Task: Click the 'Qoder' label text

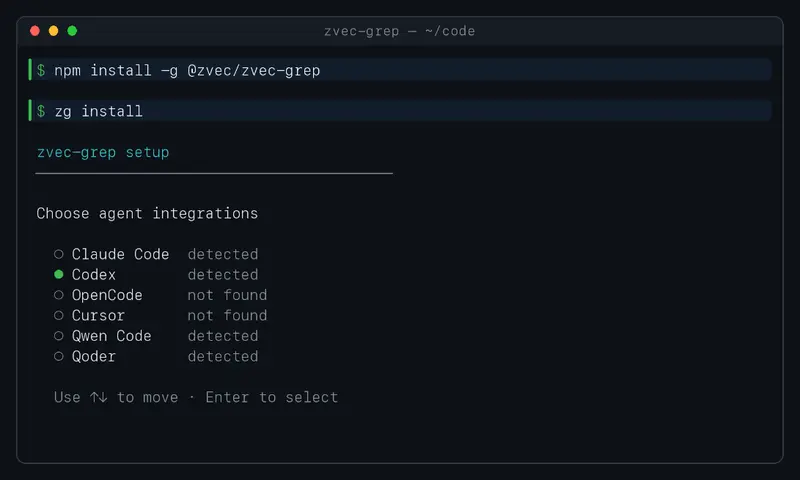Action: [x=94, y=356]
